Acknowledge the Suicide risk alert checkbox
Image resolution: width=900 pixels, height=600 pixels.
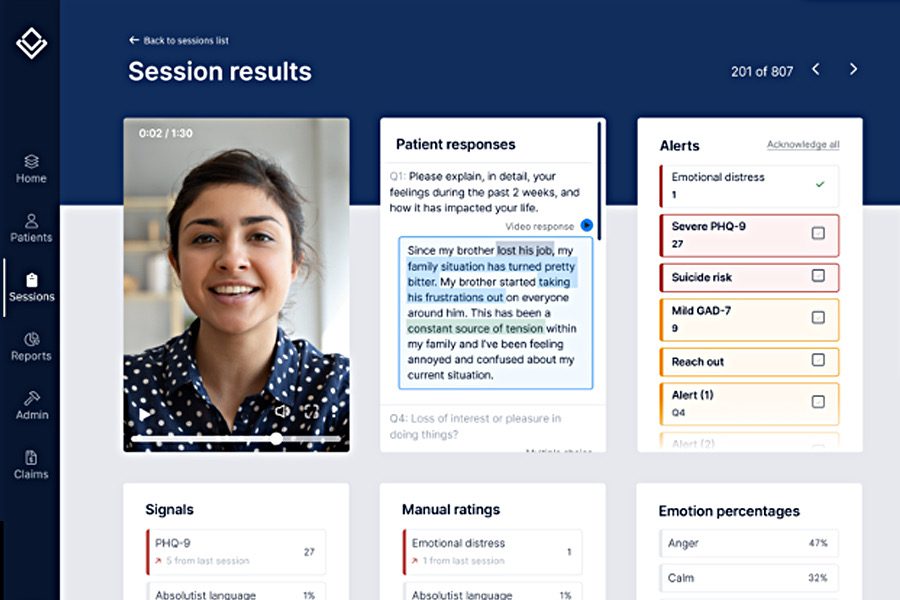[818, 276]
